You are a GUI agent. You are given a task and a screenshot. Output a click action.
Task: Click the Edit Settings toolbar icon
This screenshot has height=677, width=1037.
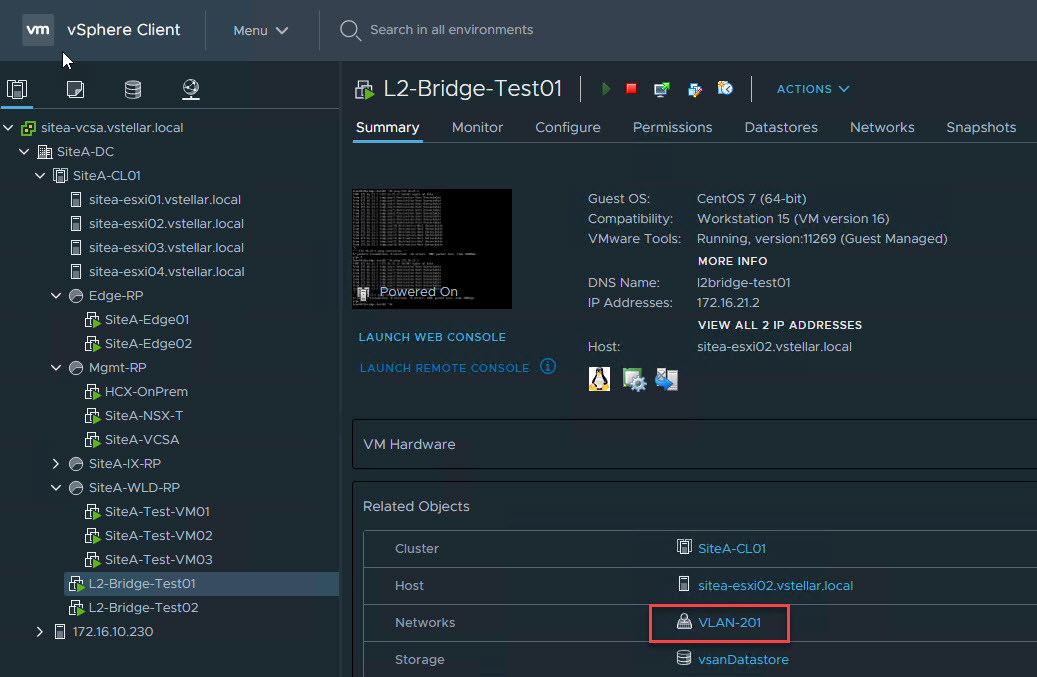694,89
